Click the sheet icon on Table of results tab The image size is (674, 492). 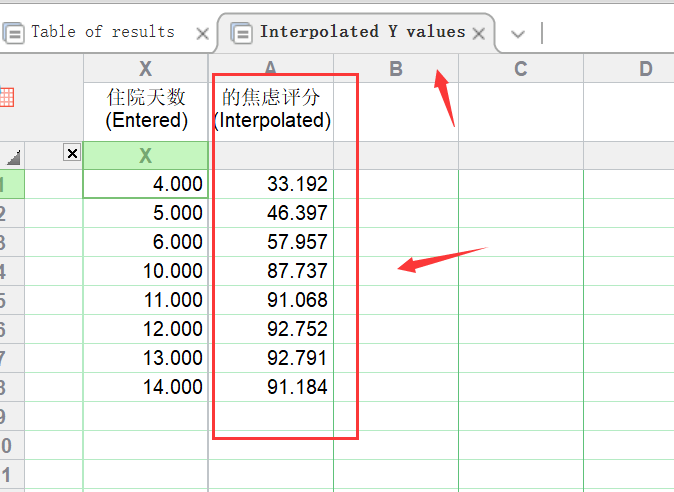[x=13, y=33]
